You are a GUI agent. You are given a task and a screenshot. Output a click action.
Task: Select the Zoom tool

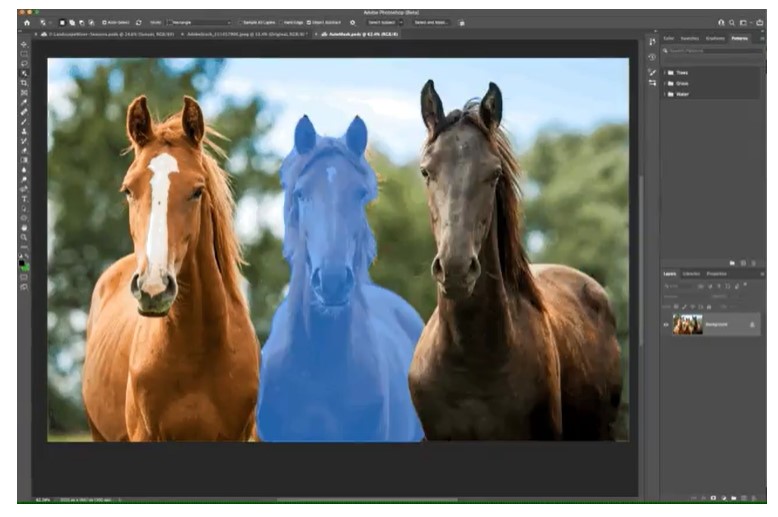click(24, 237)
